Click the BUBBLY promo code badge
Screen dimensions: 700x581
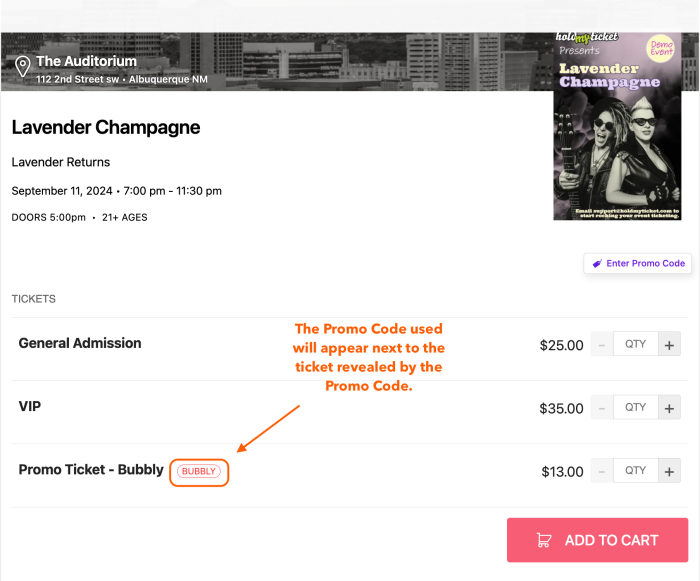[199, 471]
